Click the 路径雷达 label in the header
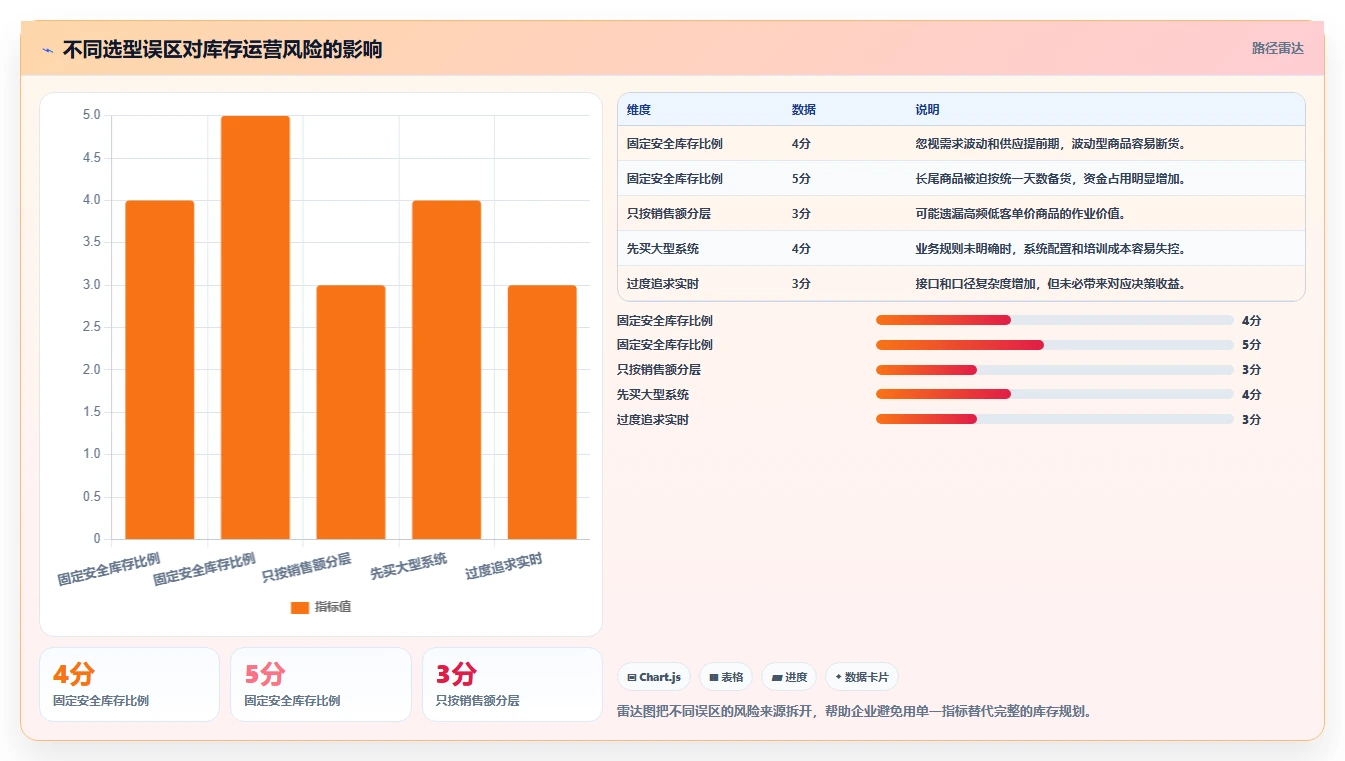Screen dimensions: 1345x761 click(x=1278, y=48)
